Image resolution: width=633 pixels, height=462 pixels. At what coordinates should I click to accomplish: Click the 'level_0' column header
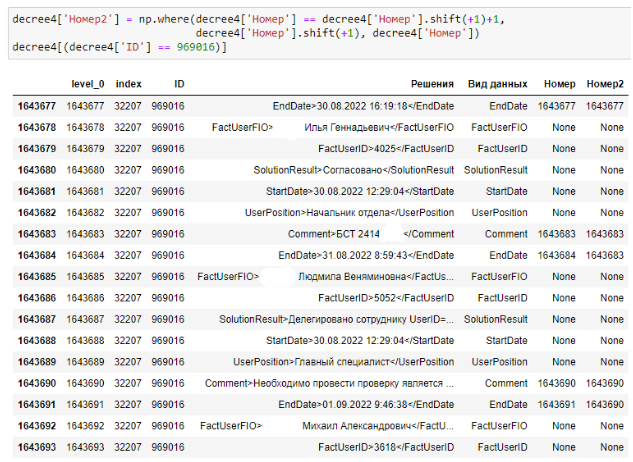tap(87, 83)
